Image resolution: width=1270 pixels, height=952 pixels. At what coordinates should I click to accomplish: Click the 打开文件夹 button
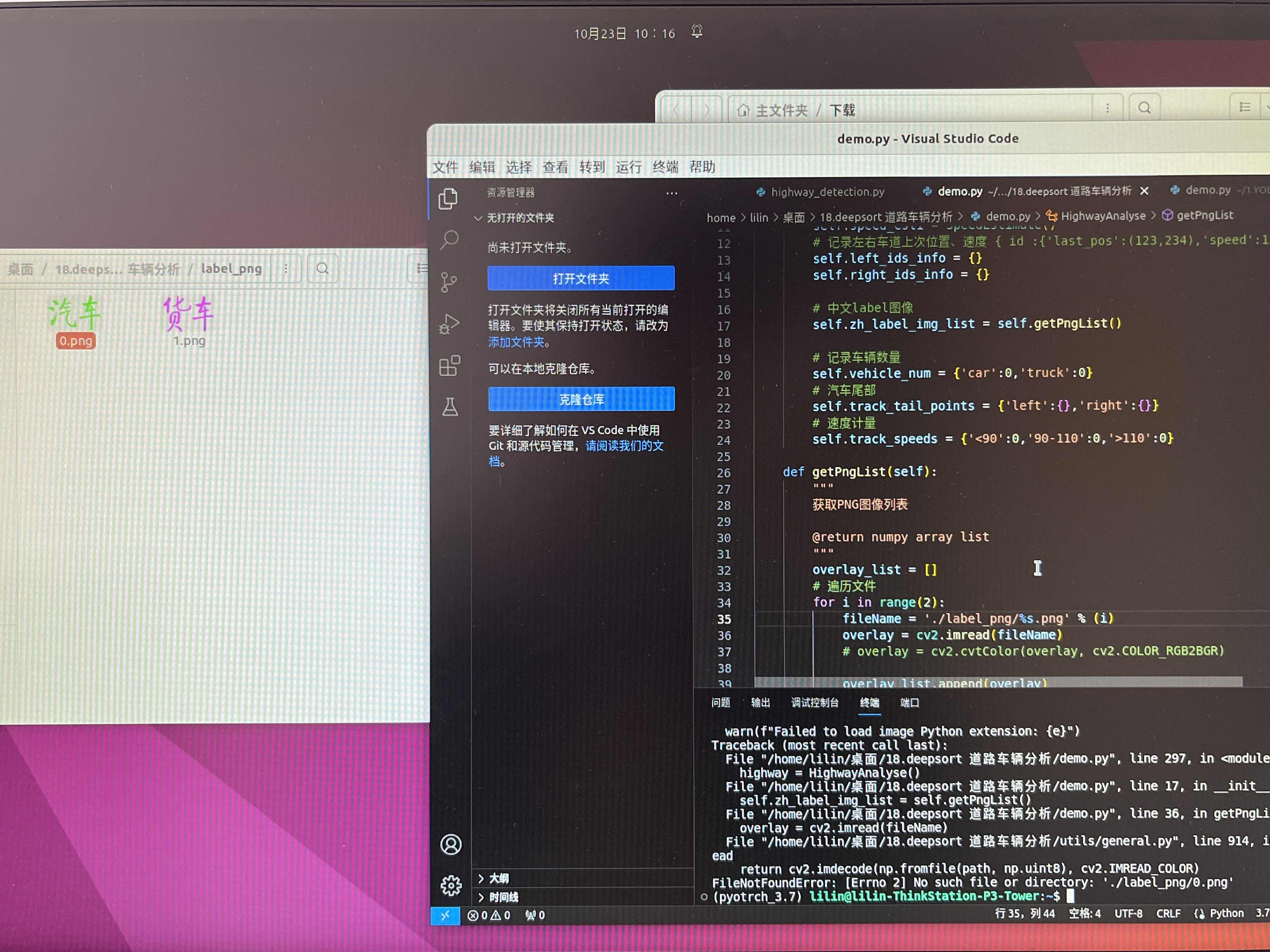tap(581, 278)
